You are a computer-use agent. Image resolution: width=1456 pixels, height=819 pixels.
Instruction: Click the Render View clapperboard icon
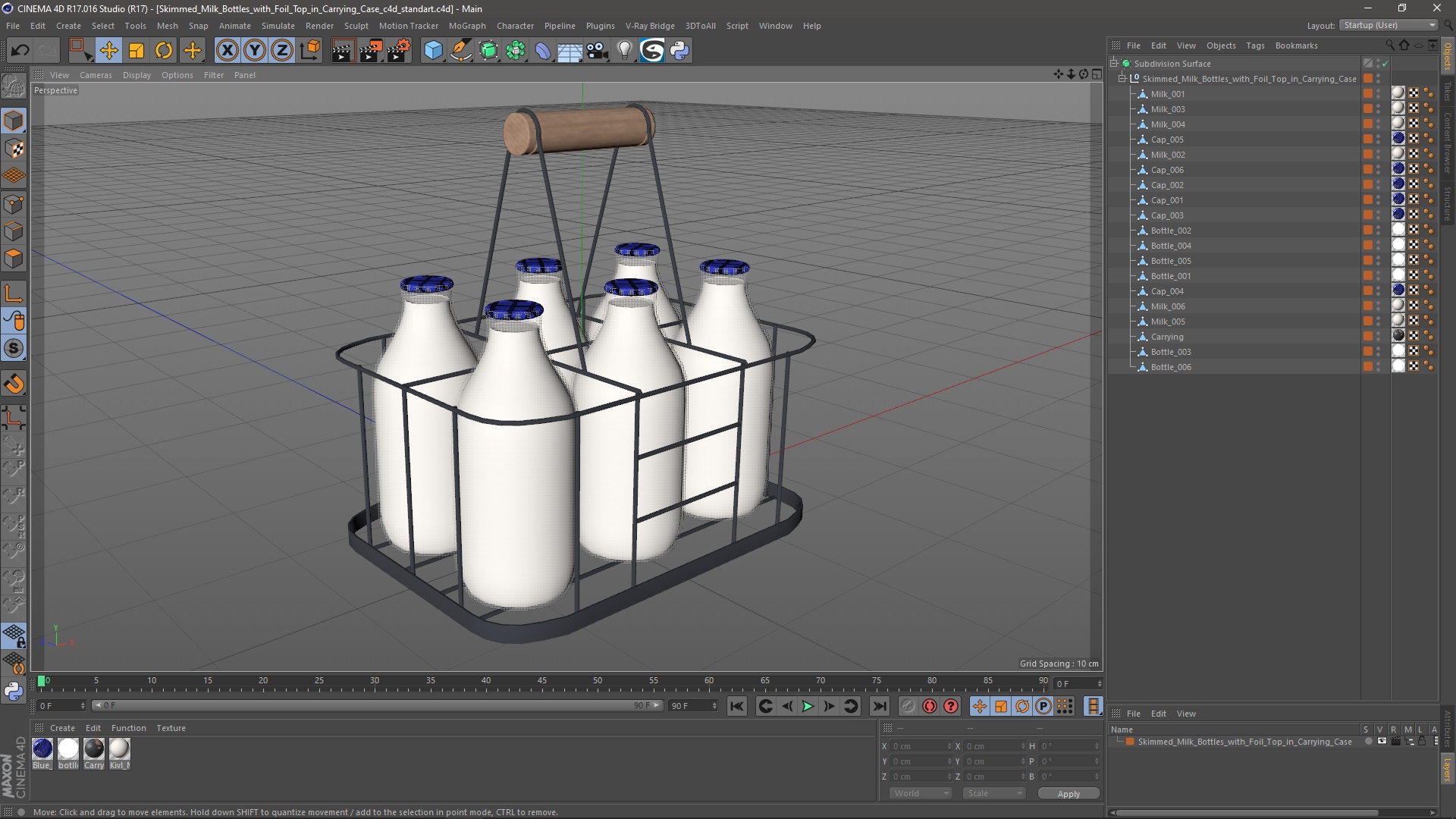pyautogui.click(x=343, y=51)
